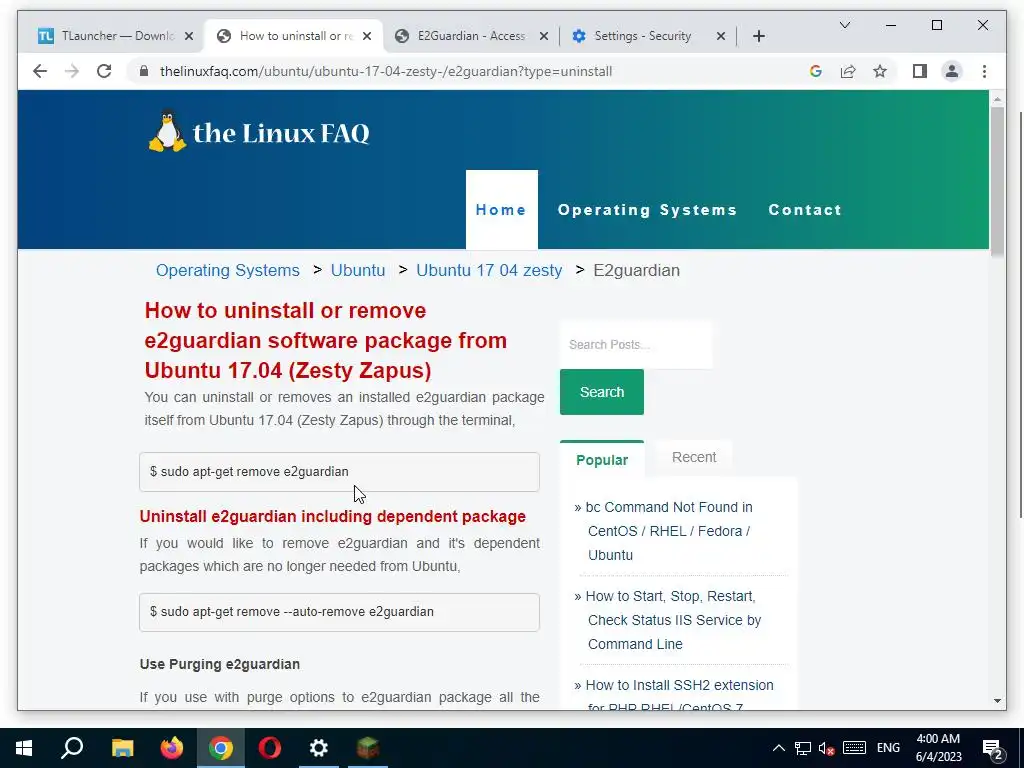Viewport: 1024px width, 768px height.
Task: Open the Operating Systems navigation item
Action: point(647,210)
